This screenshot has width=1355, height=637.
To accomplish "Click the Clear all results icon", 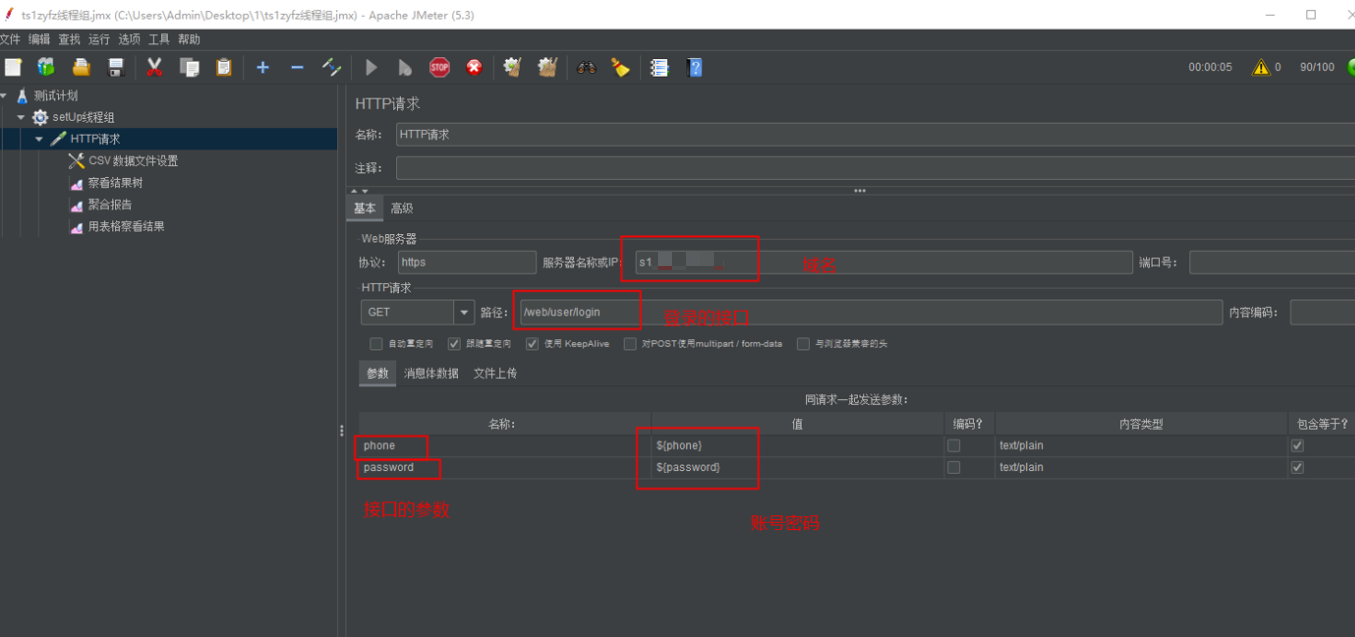I will (547, 67).
